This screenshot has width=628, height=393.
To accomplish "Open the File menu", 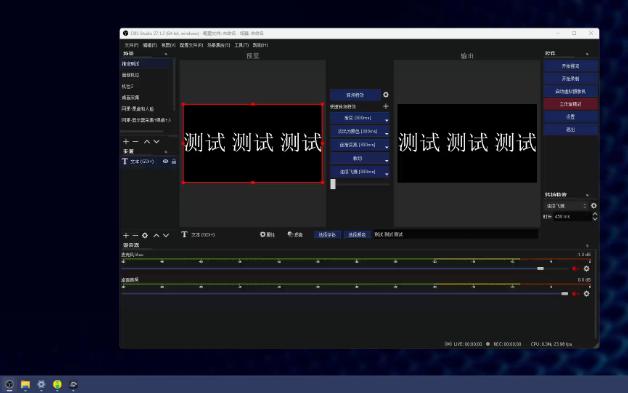I will tap(131, 45).
